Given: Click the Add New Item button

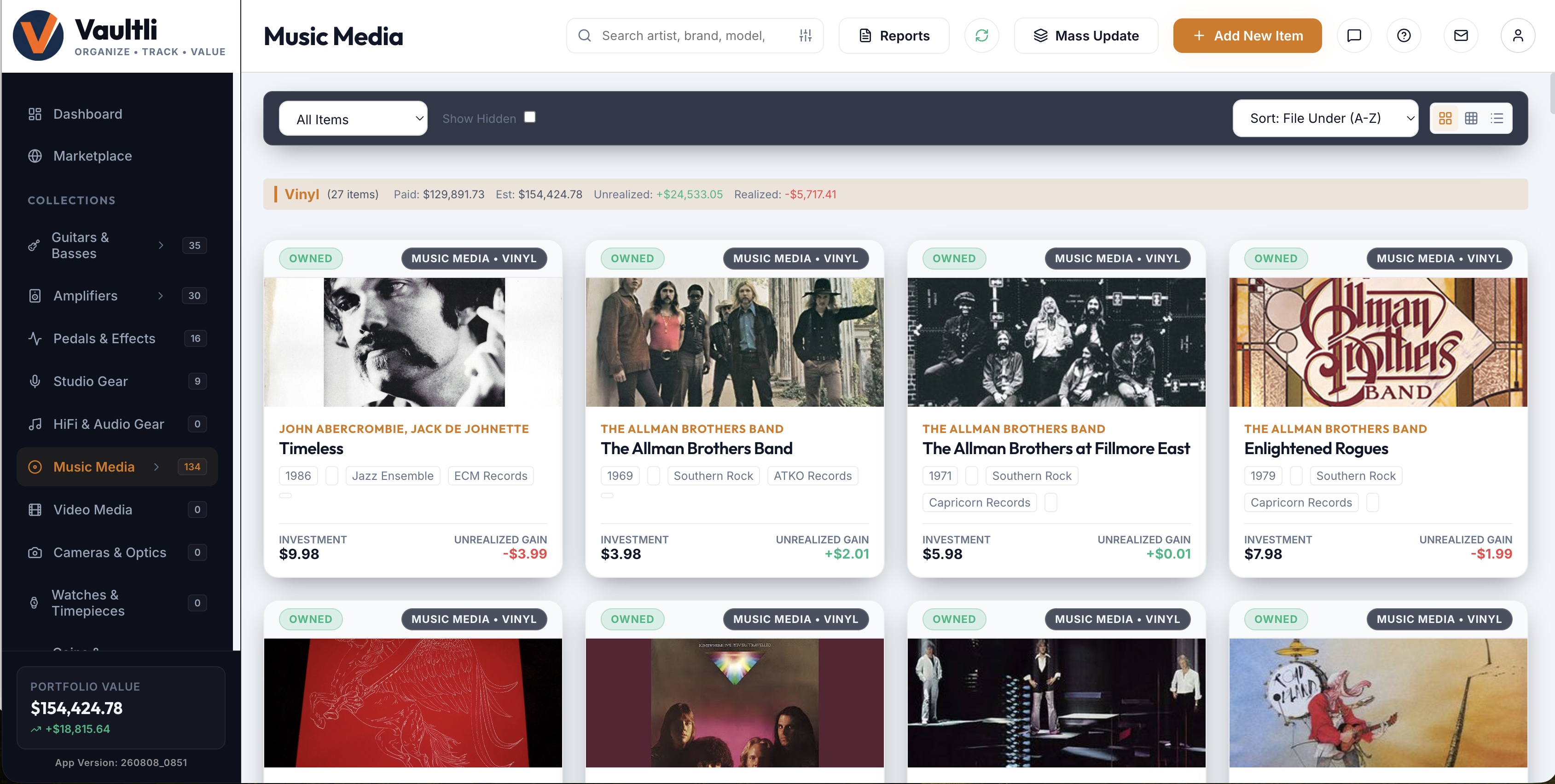Looking at the screenshot, I should point(1247,35).
